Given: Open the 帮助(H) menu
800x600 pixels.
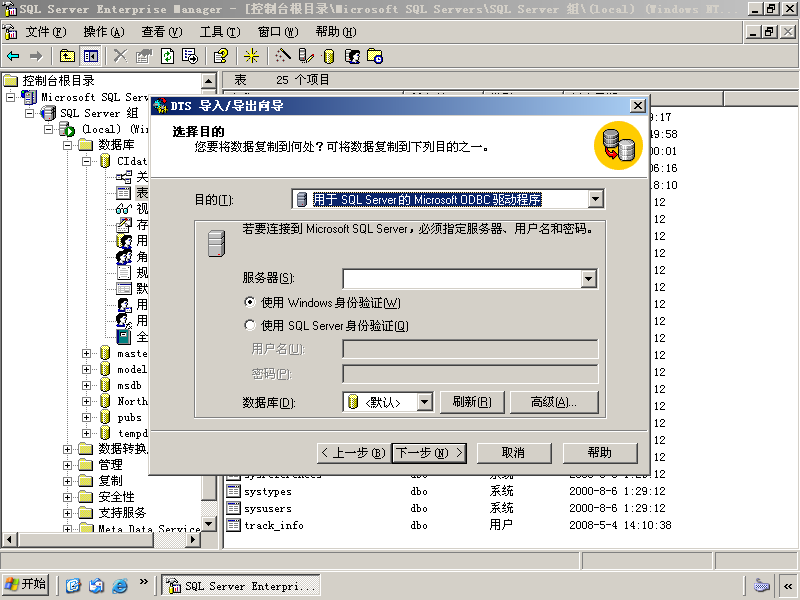Looking at the screenshot, I should click(x=336, y=32).
